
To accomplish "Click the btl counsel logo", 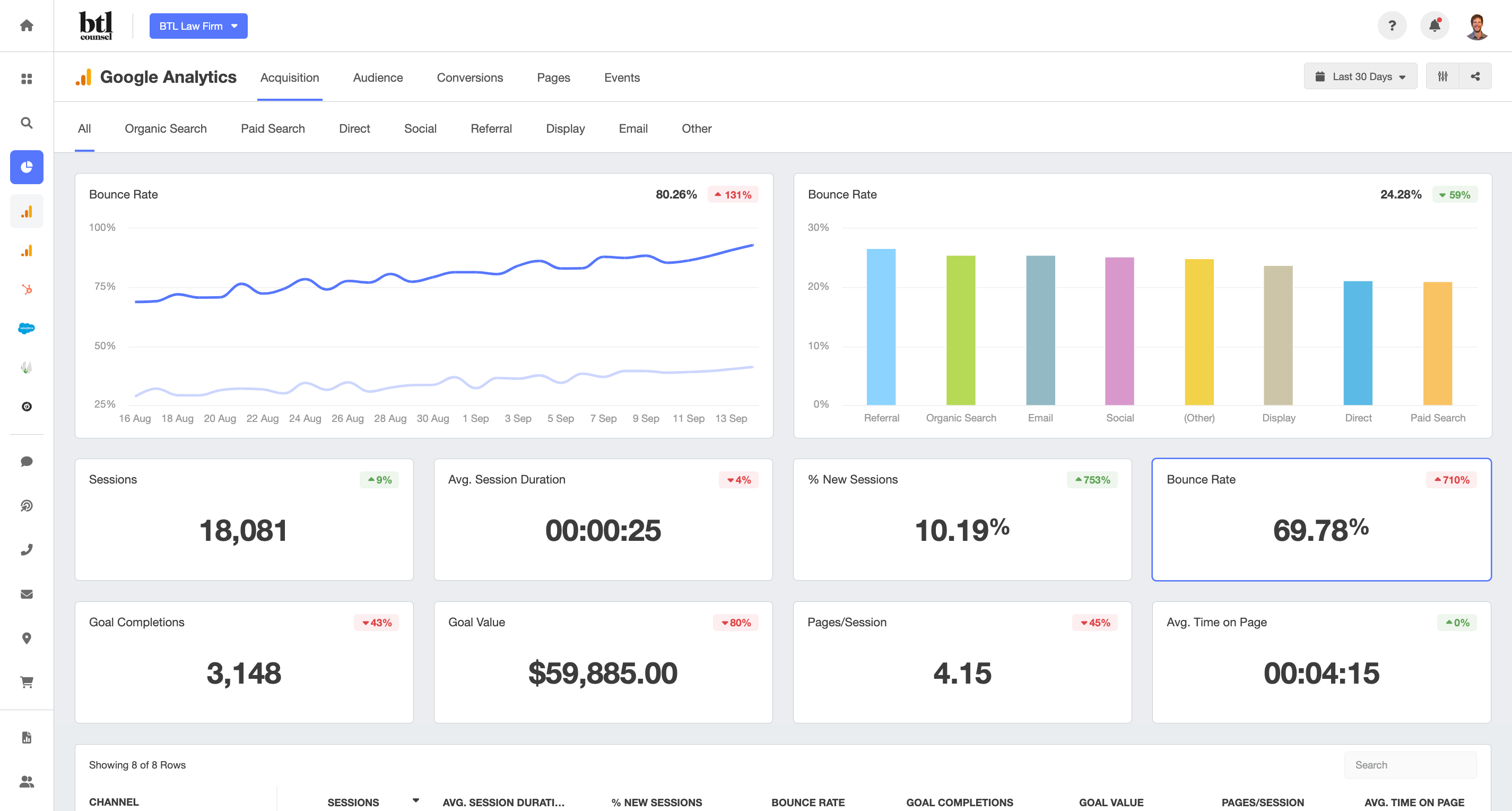I will click(95, 26).
